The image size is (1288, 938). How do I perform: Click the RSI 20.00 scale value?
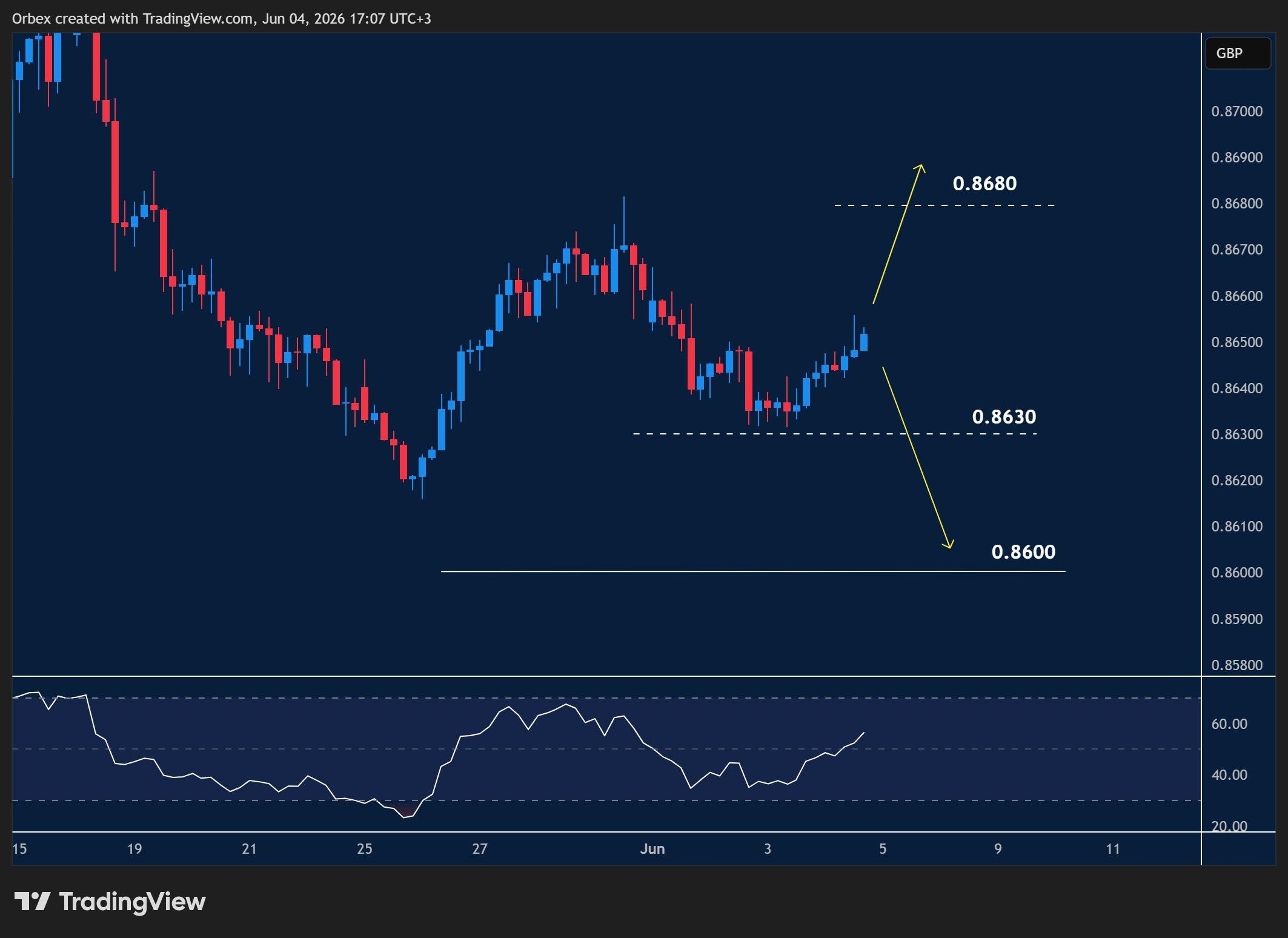[x=1229, y=827]
